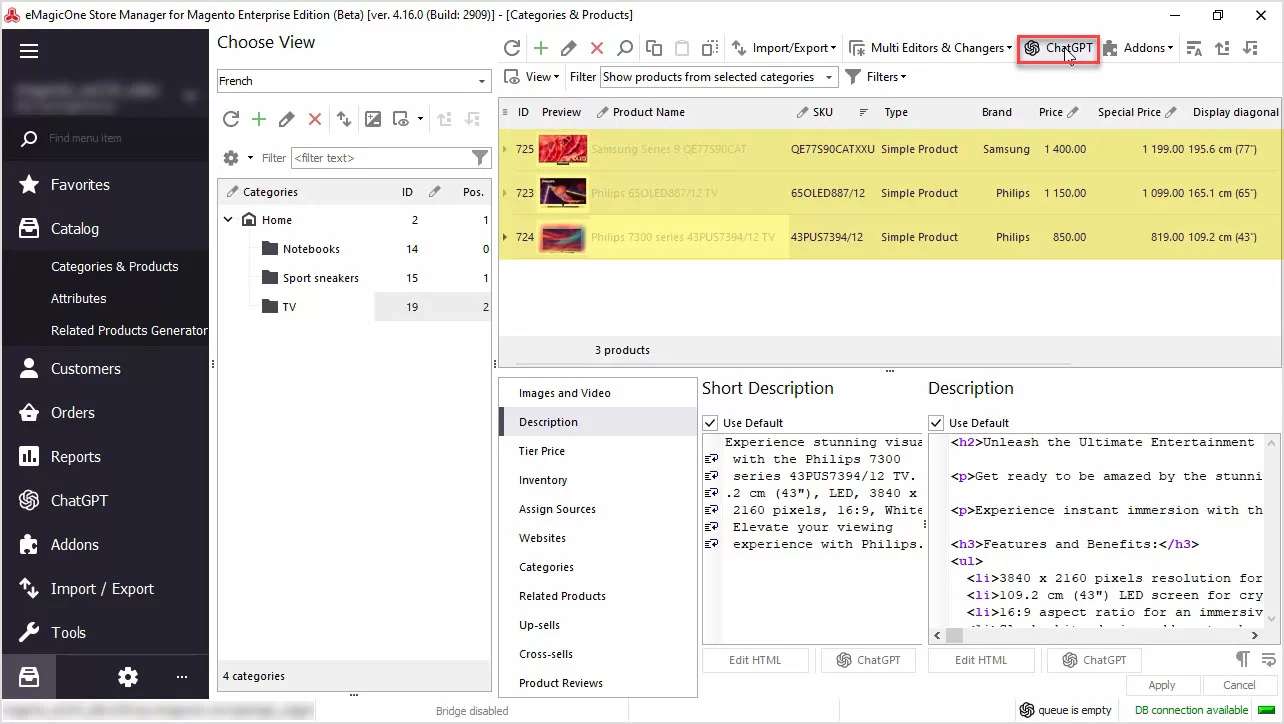Screen dimensions: 1284x724
Task: Click Edit HTML under Description
Action: [x=981, y=660]
